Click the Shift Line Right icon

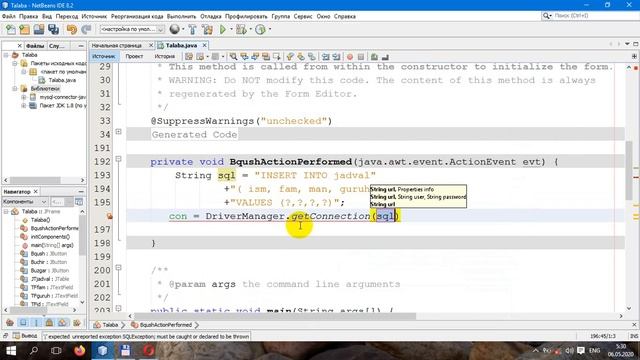tap(336, 57)
